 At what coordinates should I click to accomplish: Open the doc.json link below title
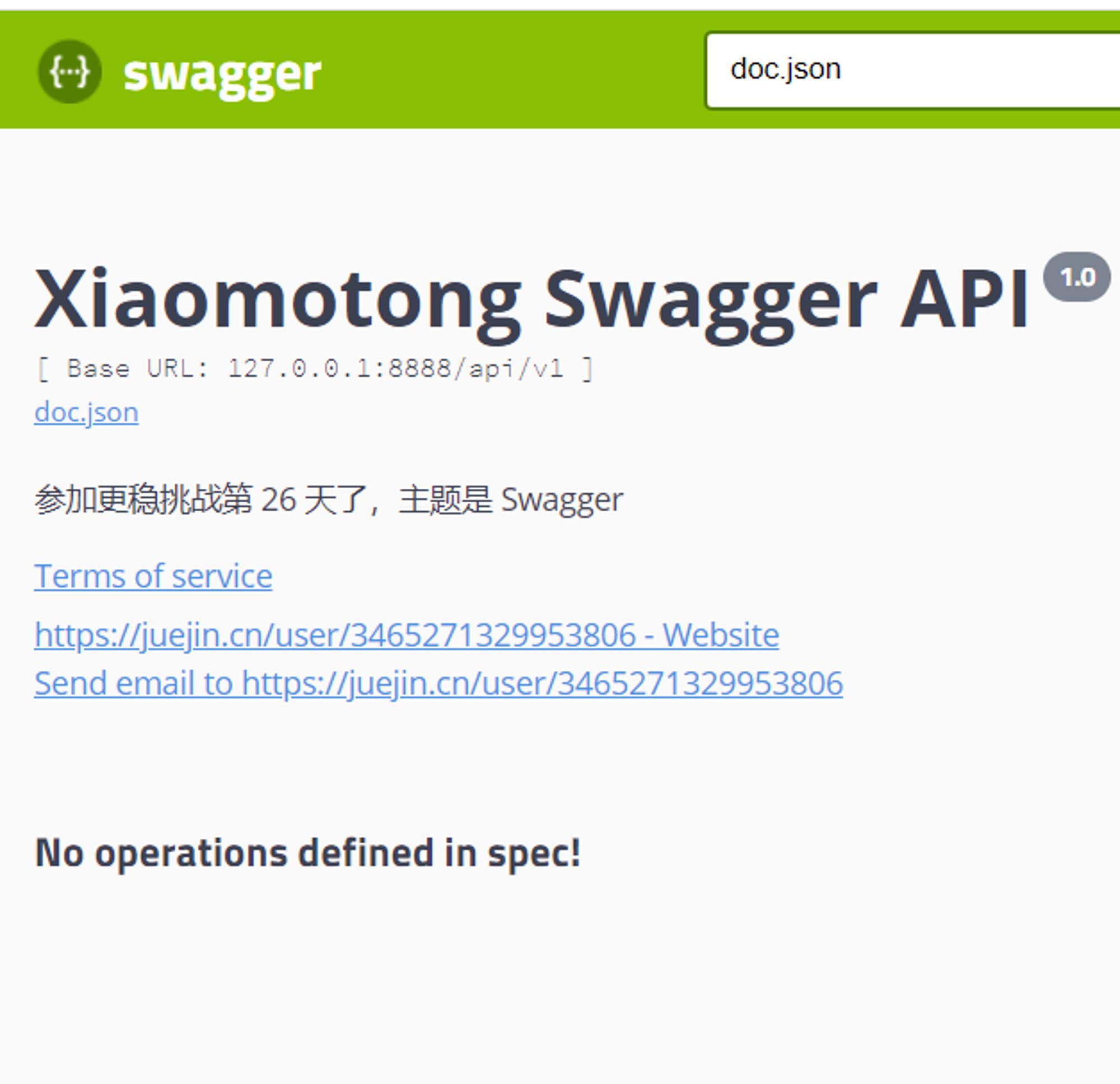[x=86, y=412]
